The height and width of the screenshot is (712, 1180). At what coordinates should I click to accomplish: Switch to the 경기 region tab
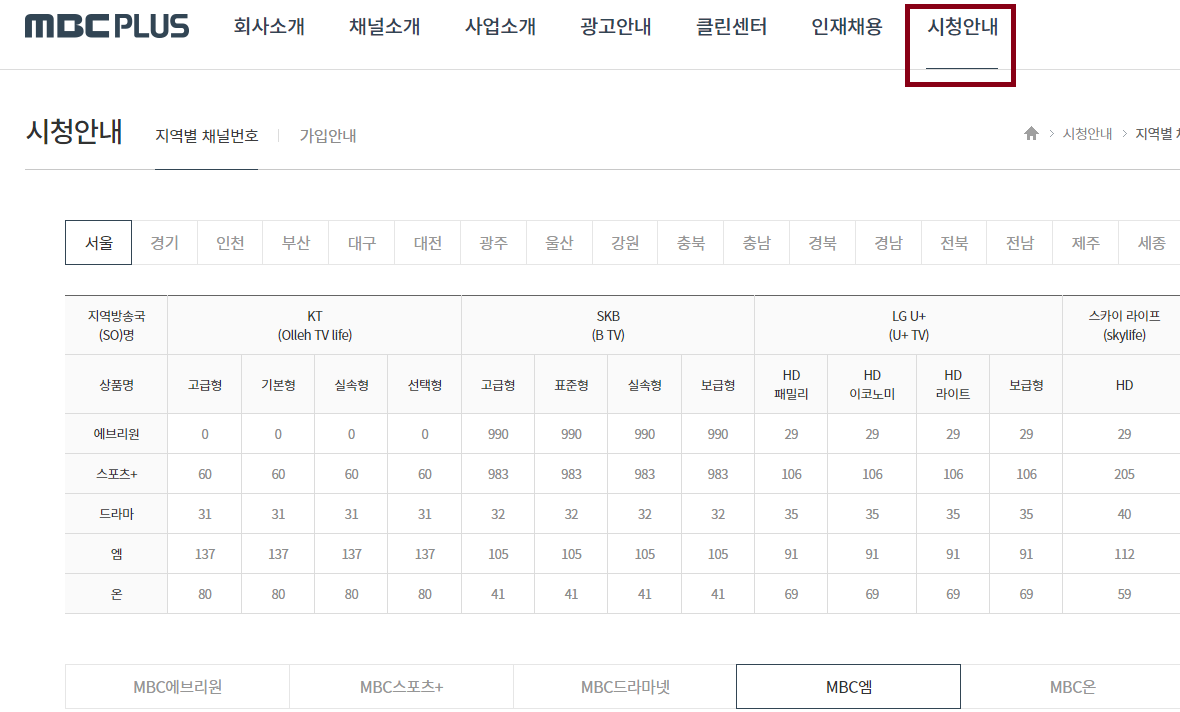click(163, 242)
